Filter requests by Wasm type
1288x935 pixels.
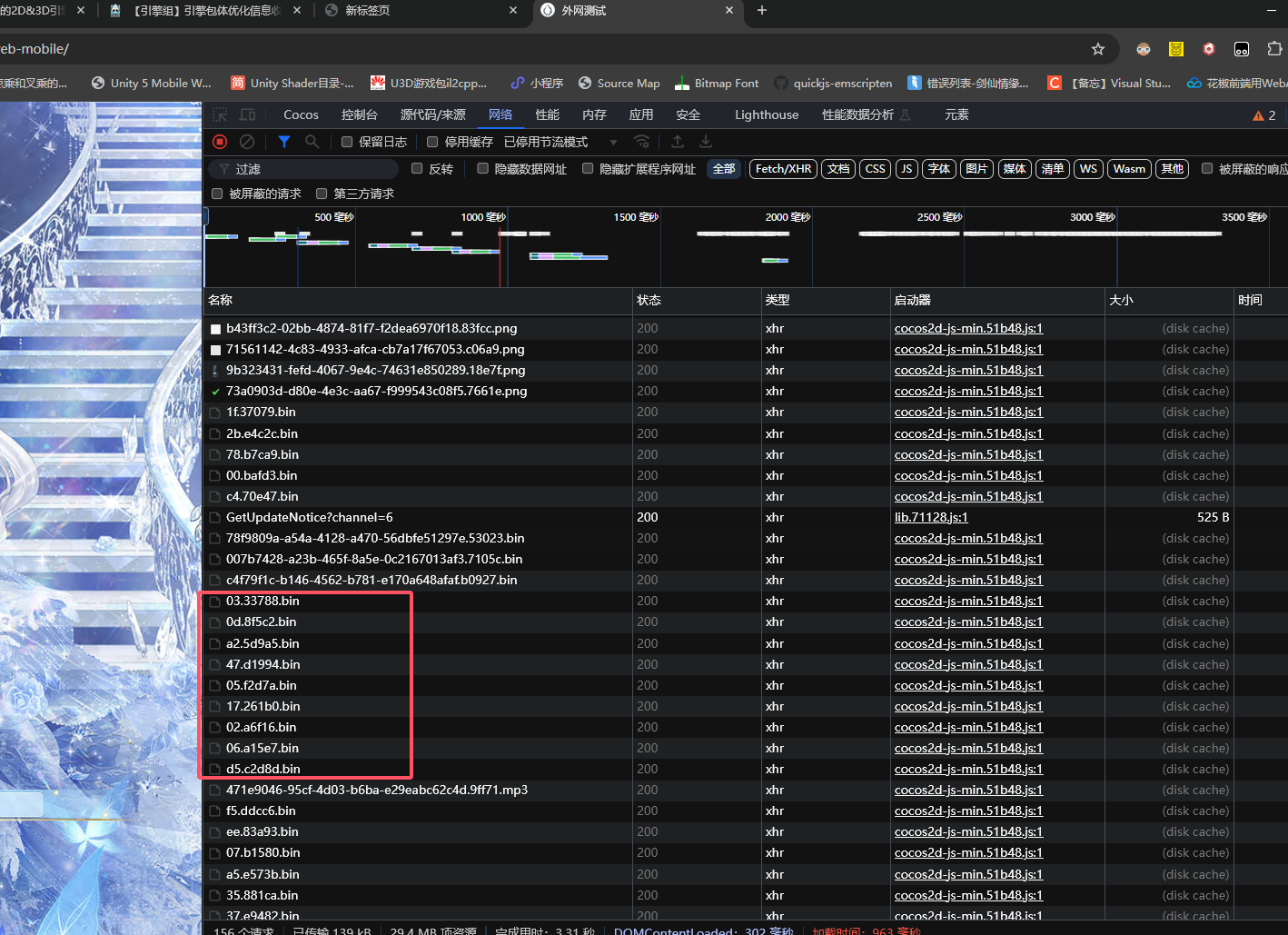[x=1129, y=169]
